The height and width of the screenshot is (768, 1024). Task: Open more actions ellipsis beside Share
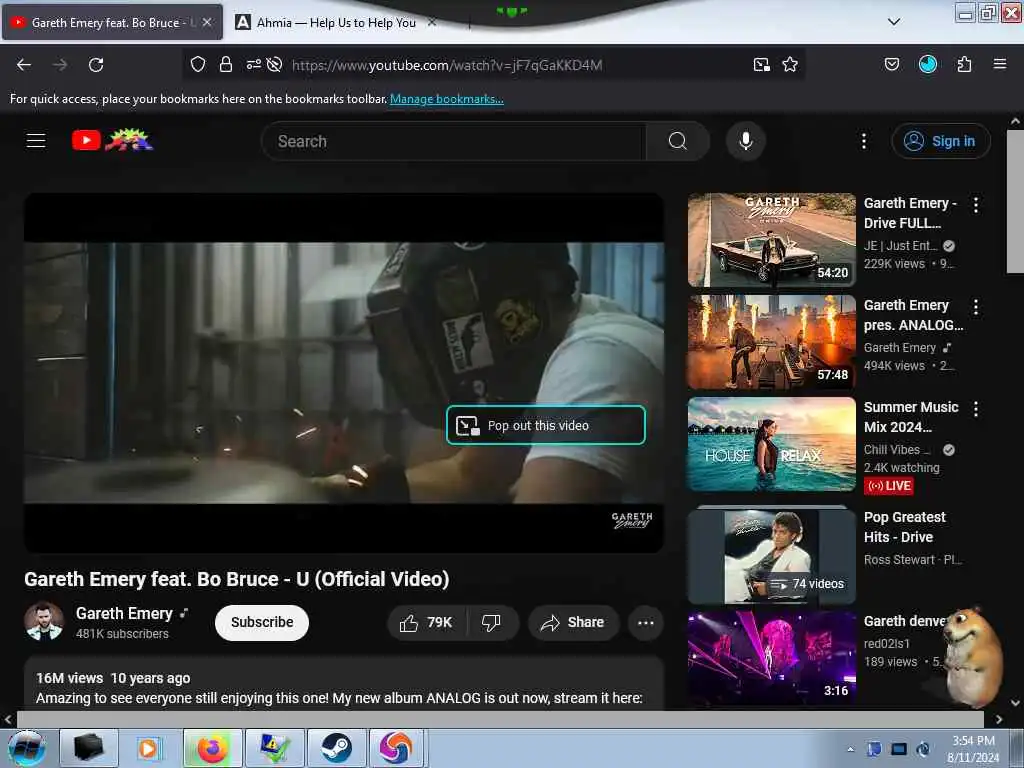click(x=646, y=622)
